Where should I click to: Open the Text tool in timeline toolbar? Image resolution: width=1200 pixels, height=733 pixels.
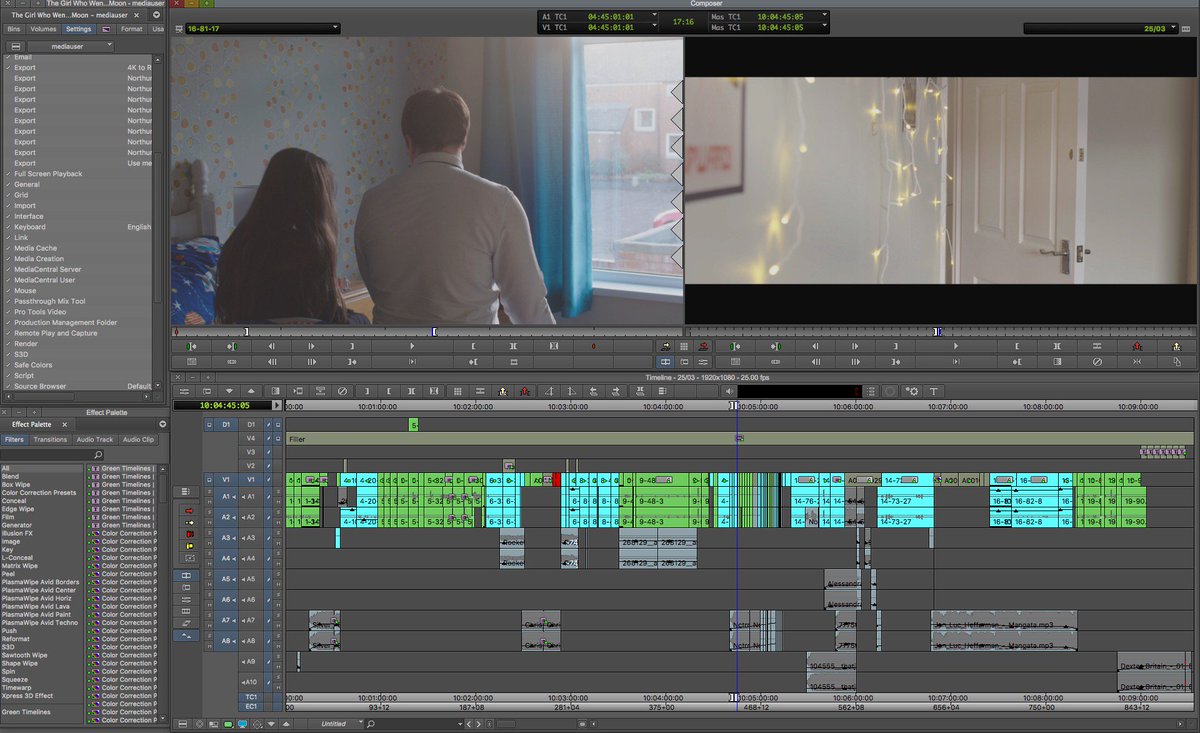(x=934, y=391)
